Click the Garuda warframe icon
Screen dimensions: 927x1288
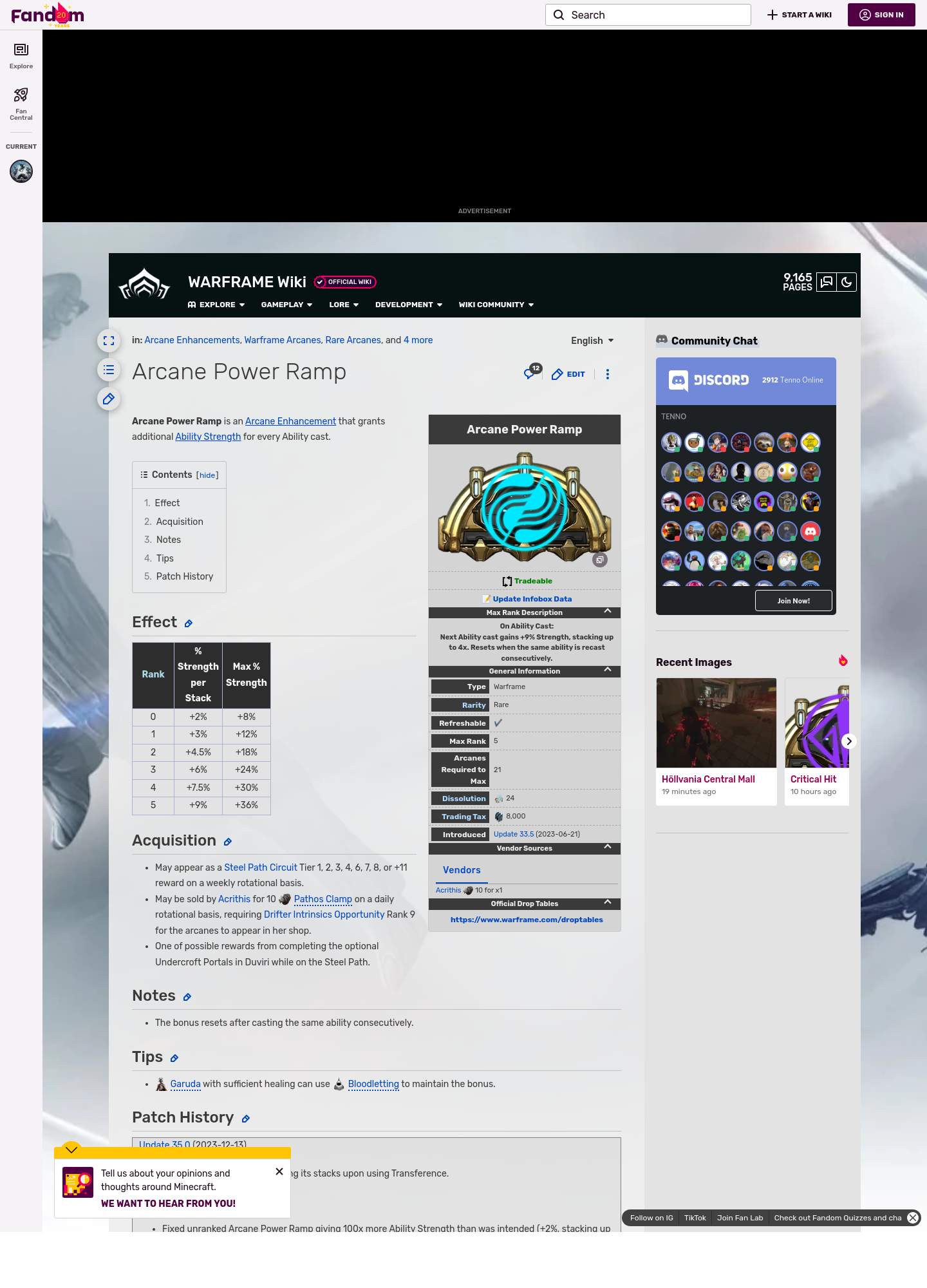tap(162, 1084)
